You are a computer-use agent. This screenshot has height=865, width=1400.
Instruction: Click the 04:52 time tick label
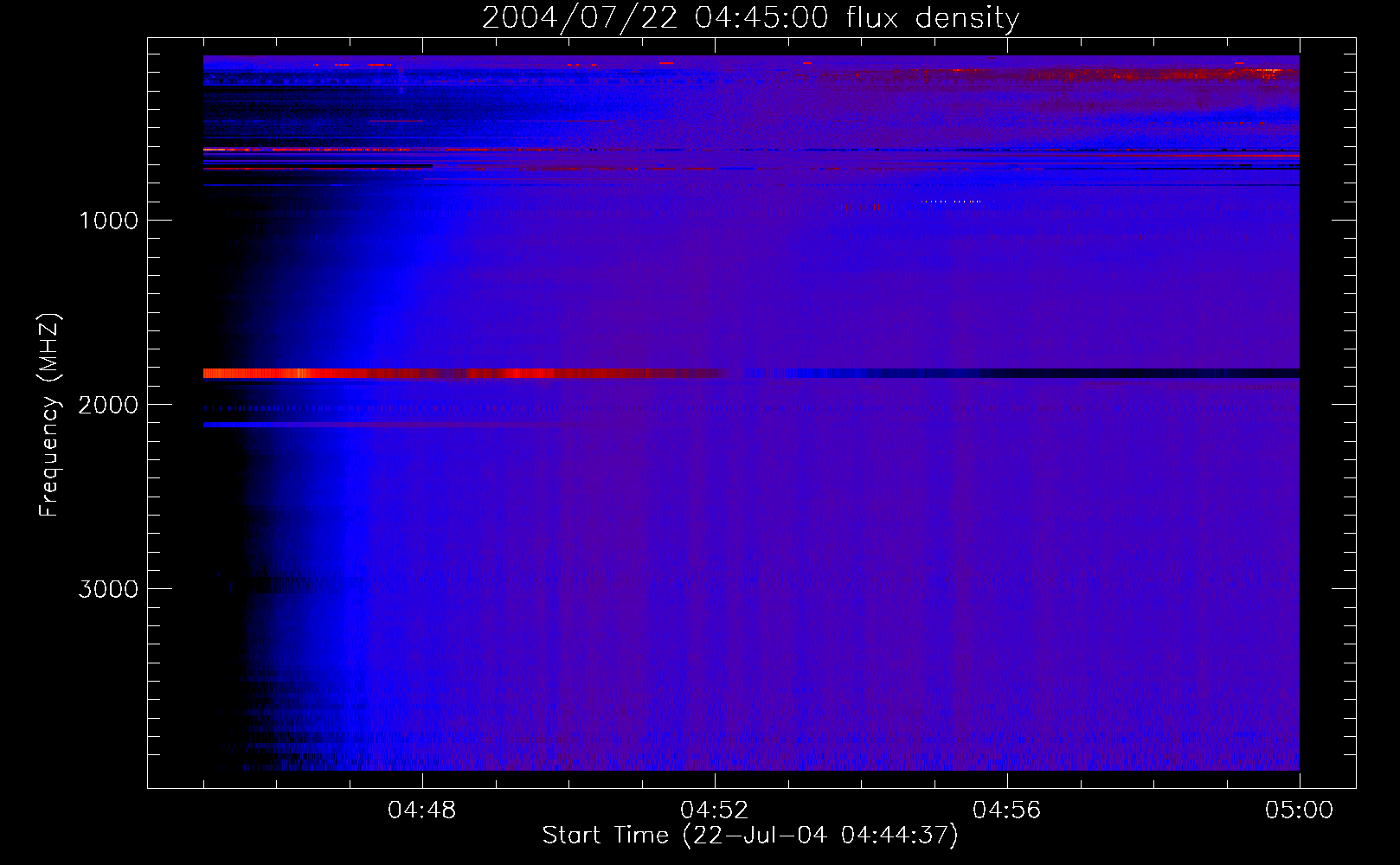(715, 811)
